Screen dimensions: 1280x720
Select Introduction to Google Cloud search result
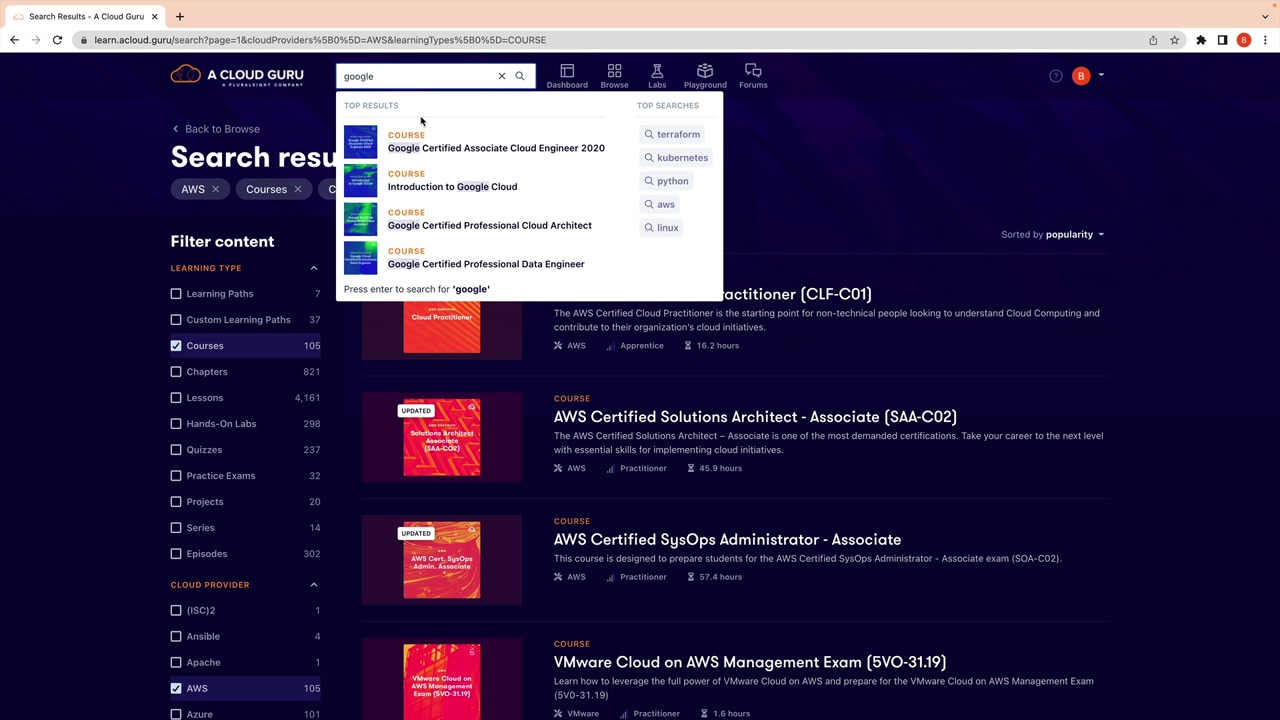452,187
